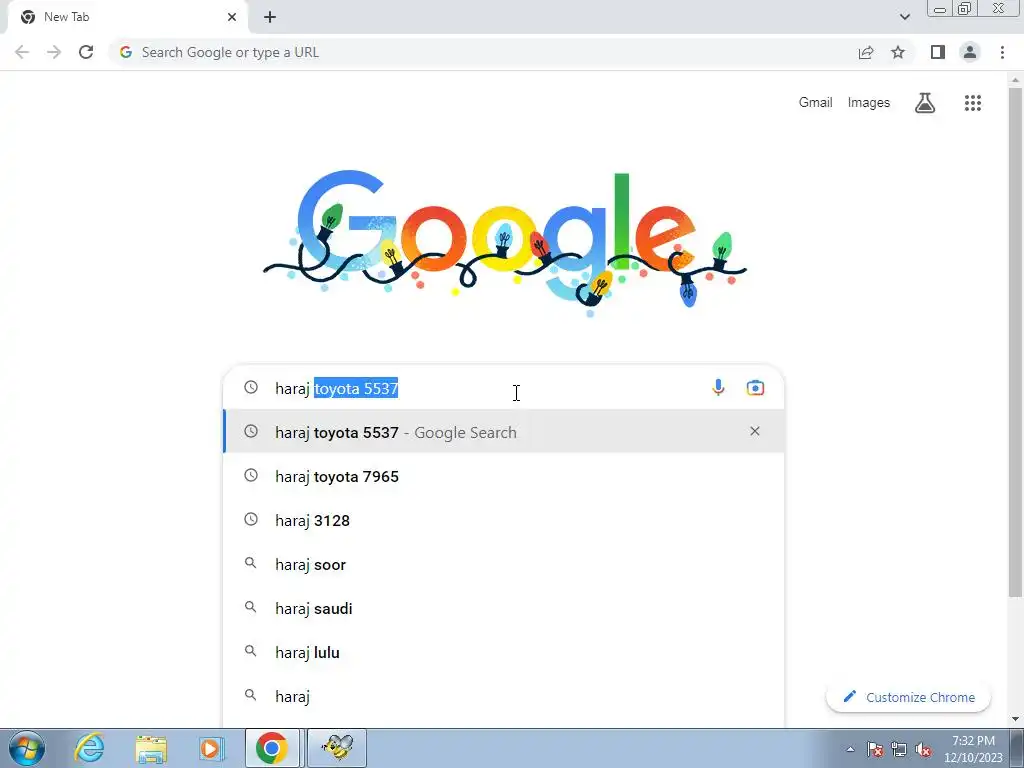Open the Windows Start menu
The image size is (1024, 768).
click(x=27, y=748)
